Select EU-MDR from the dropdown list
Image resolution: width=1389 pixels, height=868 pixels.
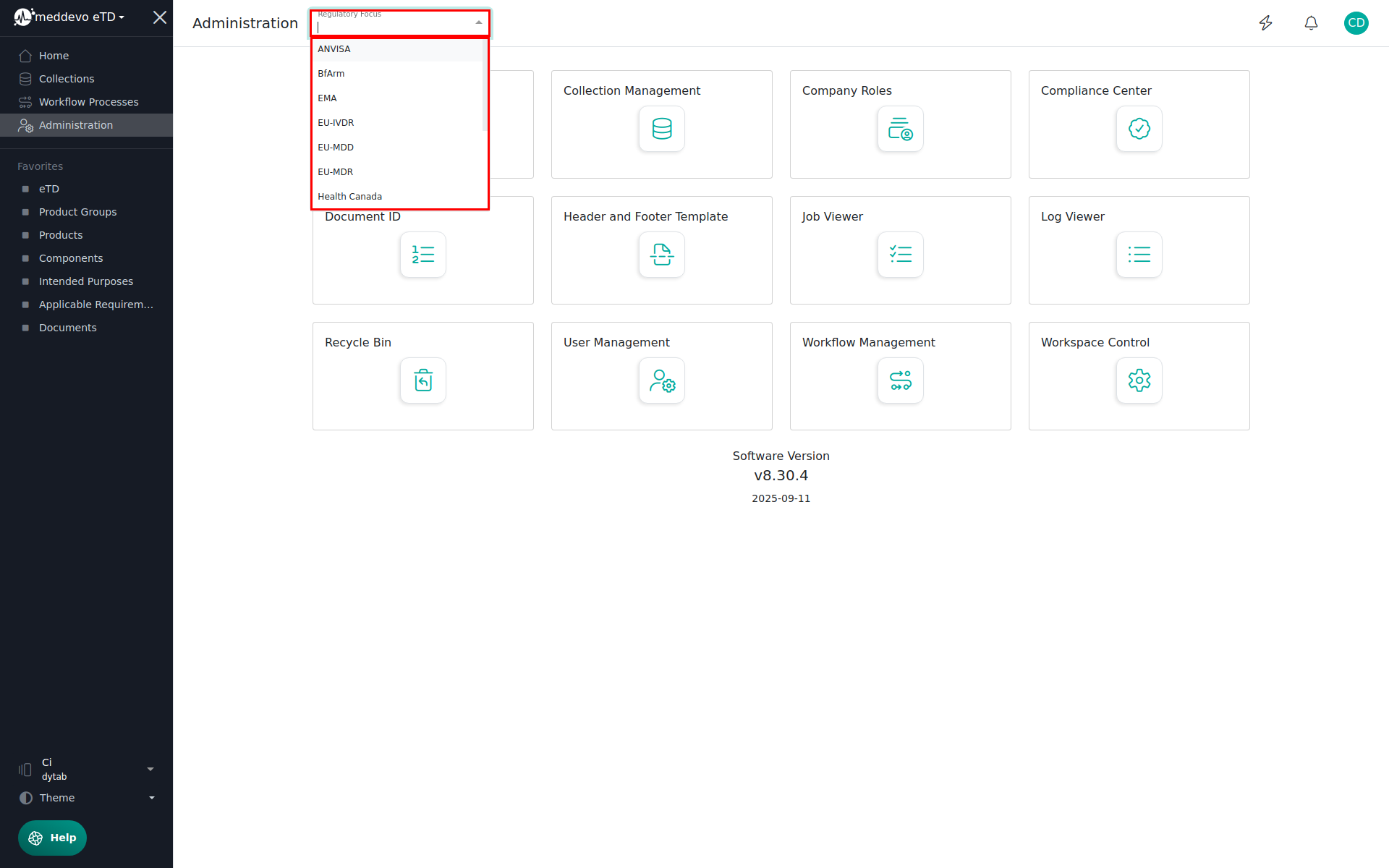336,172
